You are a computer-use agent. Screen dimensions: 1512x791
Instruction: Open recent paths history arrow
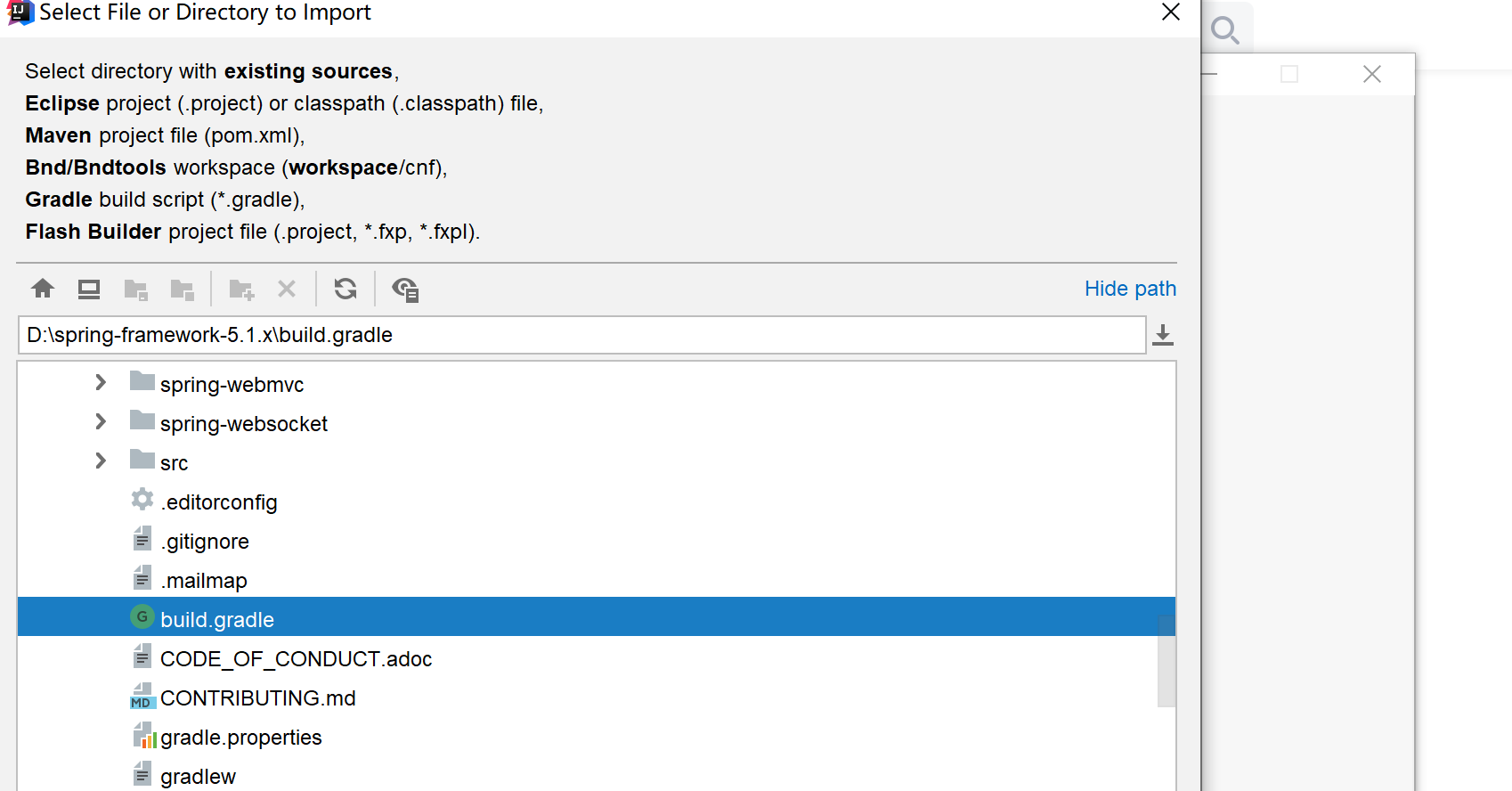coord(1163,335)
